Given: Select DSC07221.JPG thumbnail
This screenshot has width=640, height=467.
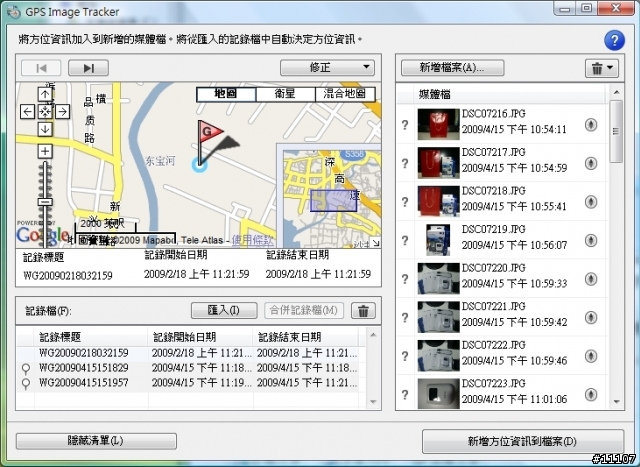Looking at the screenshot, I should [x=438, y=317].
